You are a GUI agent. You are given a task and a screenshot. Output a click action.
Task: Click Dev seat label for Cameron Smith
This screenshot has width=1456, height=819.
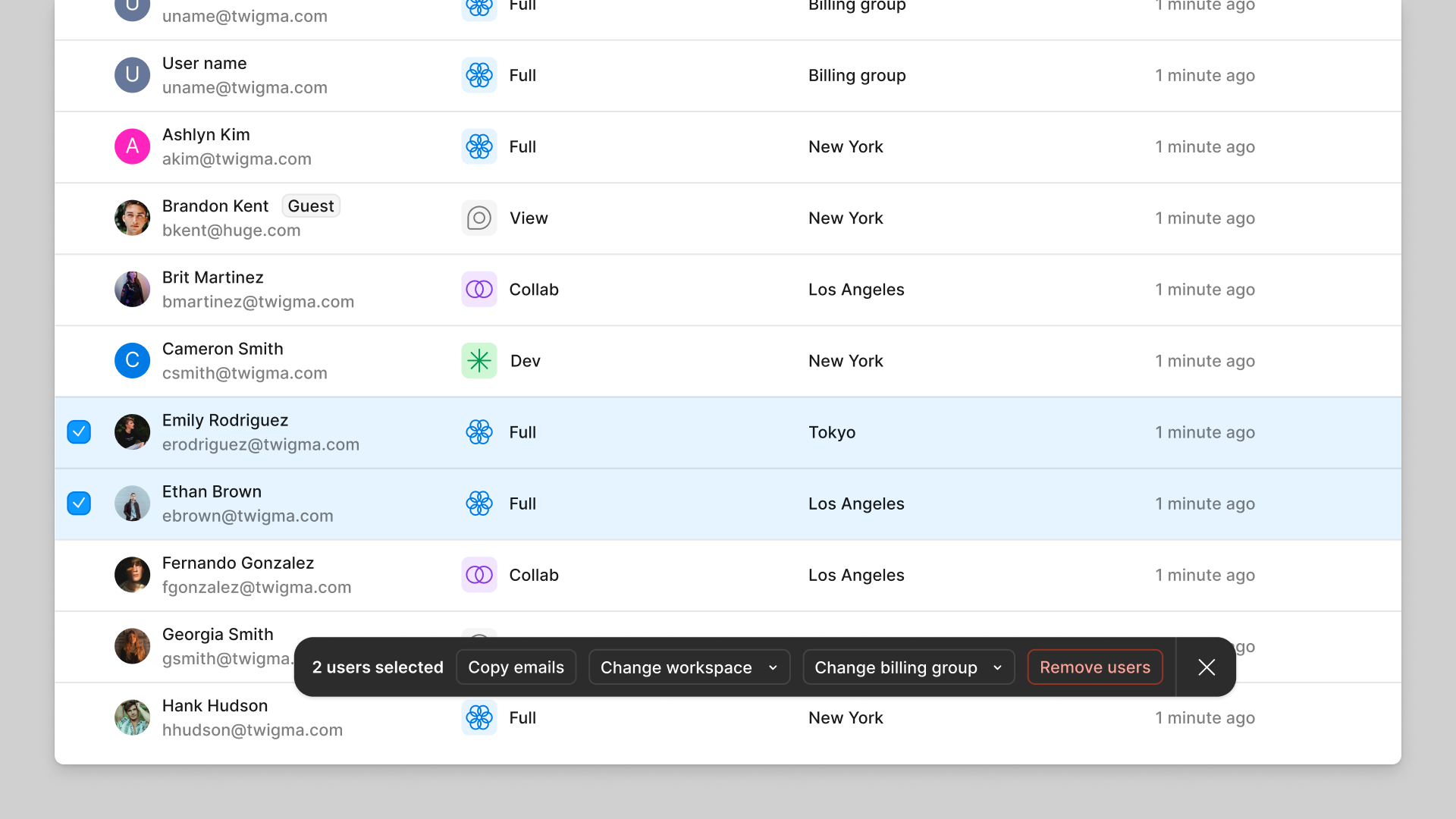pyautogui.click(x=525, y=361)
